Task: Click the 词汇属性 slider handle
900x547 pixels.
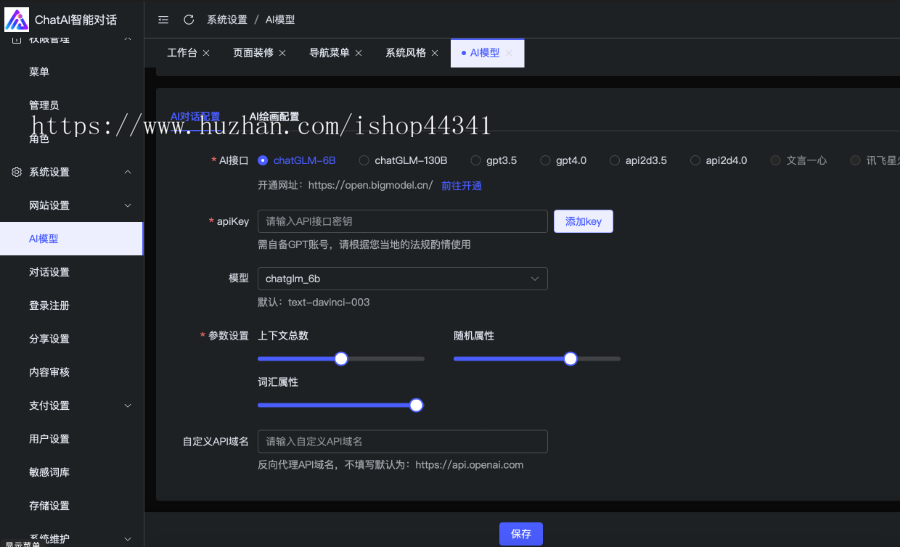Action: (x=416, y=405)
